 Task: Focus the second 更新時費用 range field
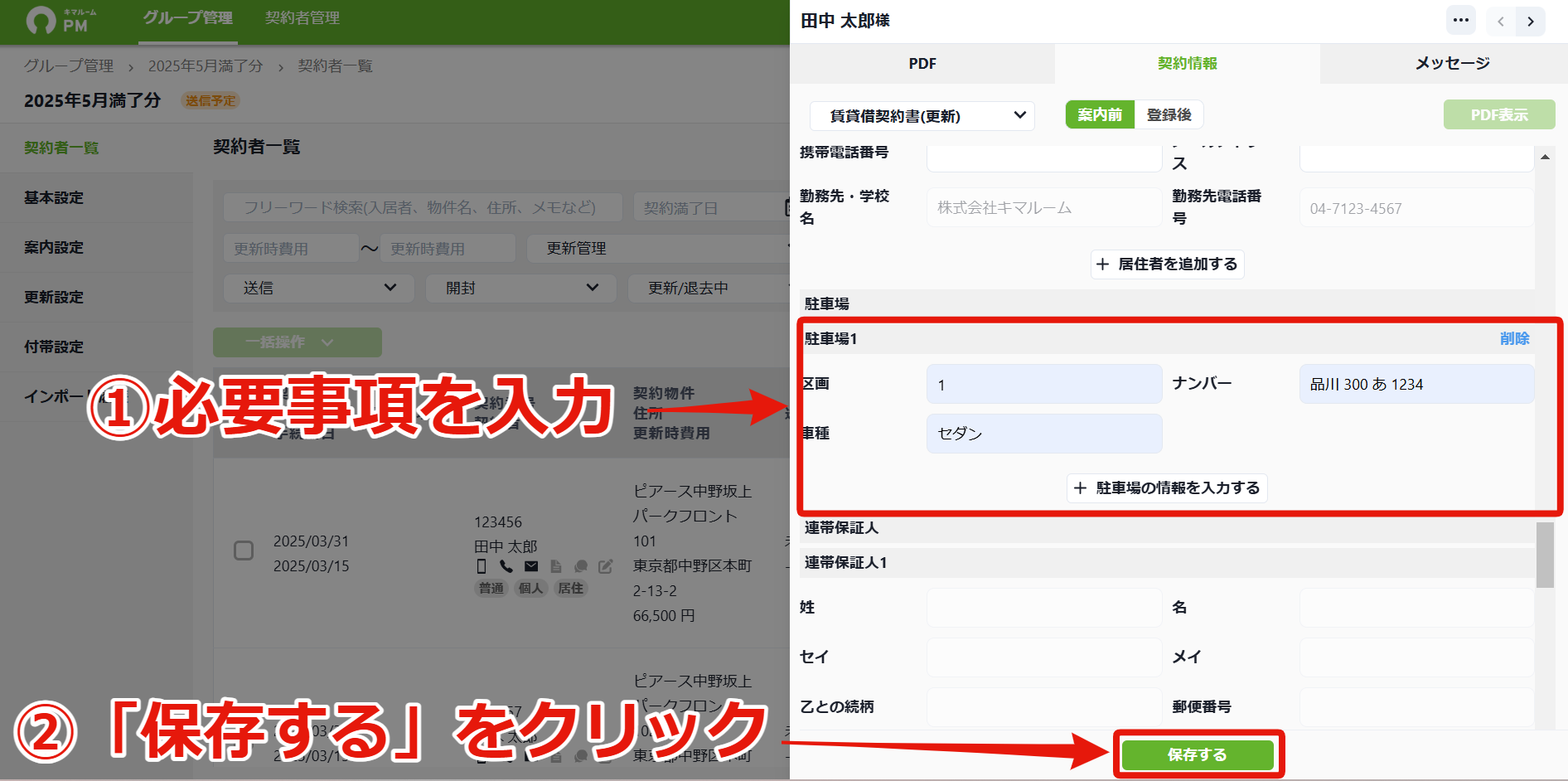coord(448,248)
